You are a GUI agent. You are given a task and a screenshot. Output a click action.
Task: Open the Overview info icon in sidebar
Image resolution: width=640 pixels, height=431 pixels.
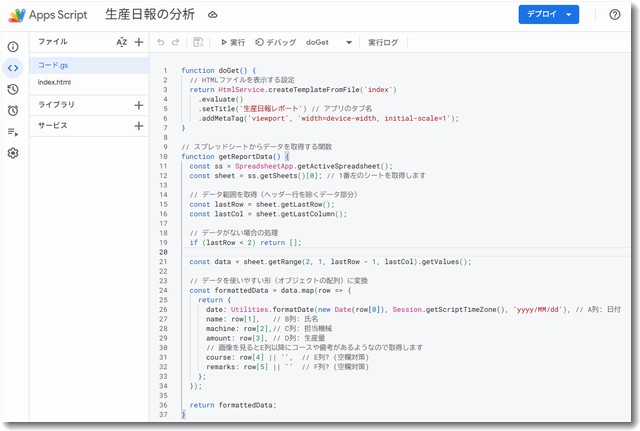13,47
